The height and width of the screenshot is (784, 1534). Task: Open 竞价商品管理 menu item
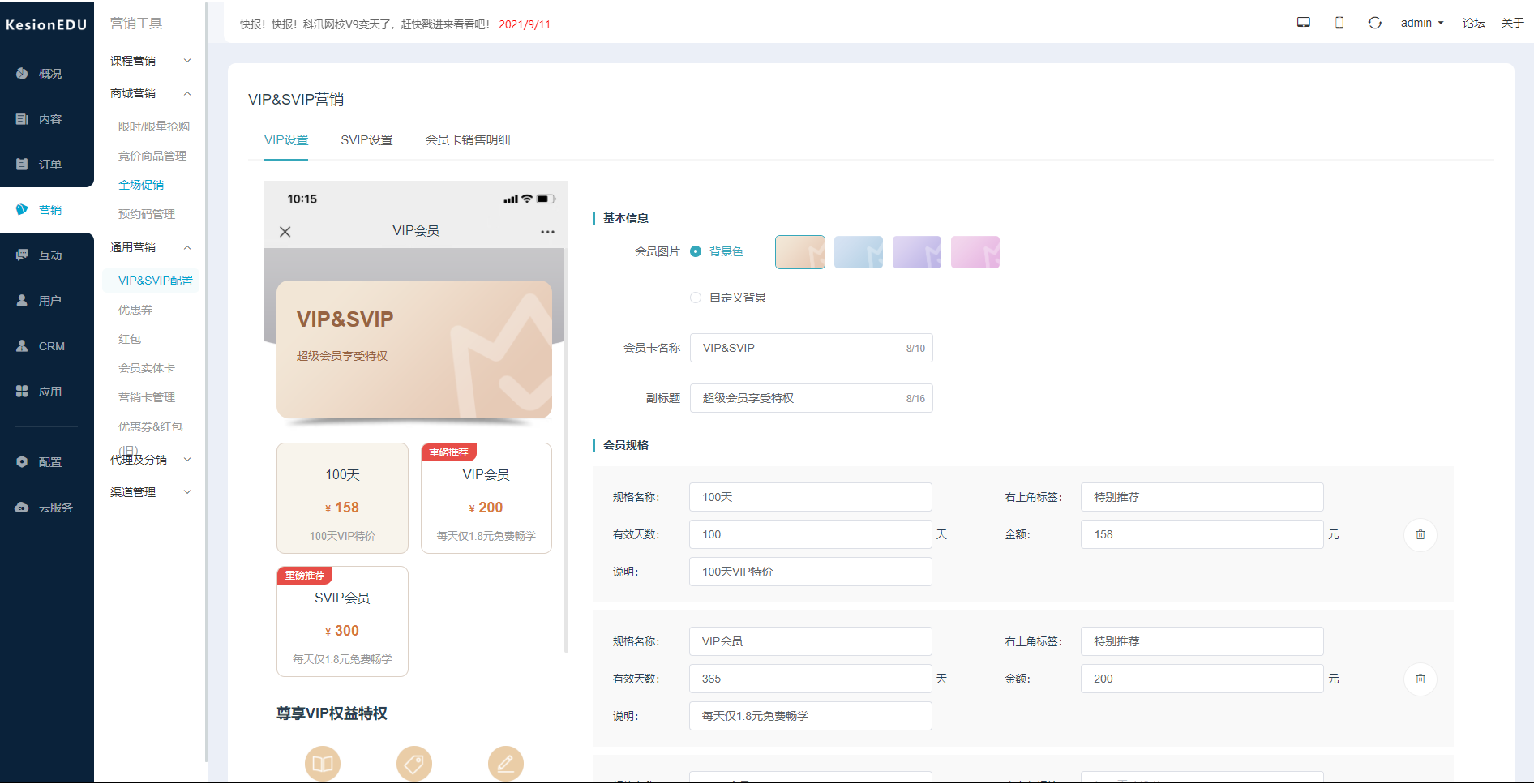point(152,156)
